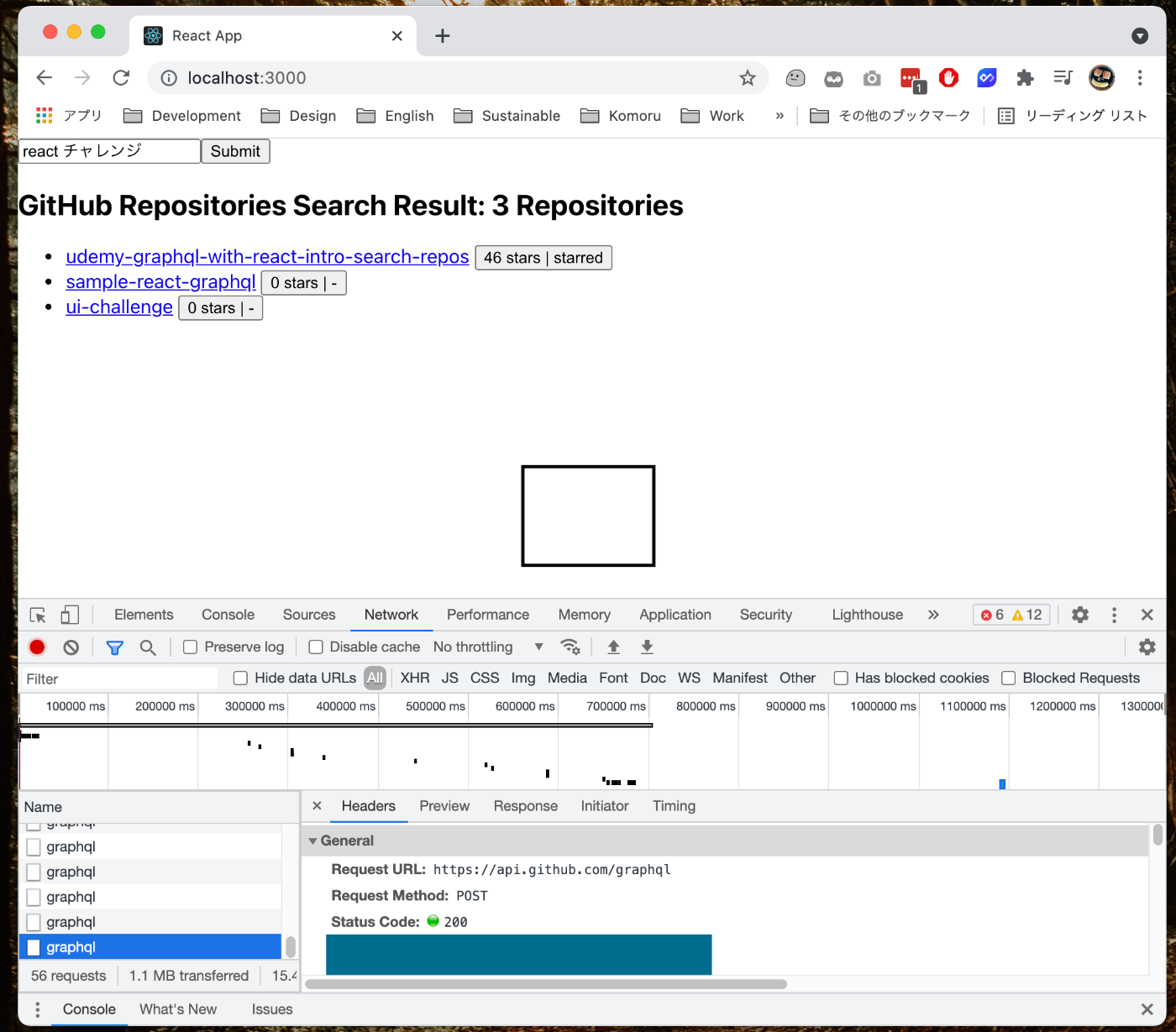Open the Performance tab
Viewport: 1176px width, 1032px height.
(488, 615)
